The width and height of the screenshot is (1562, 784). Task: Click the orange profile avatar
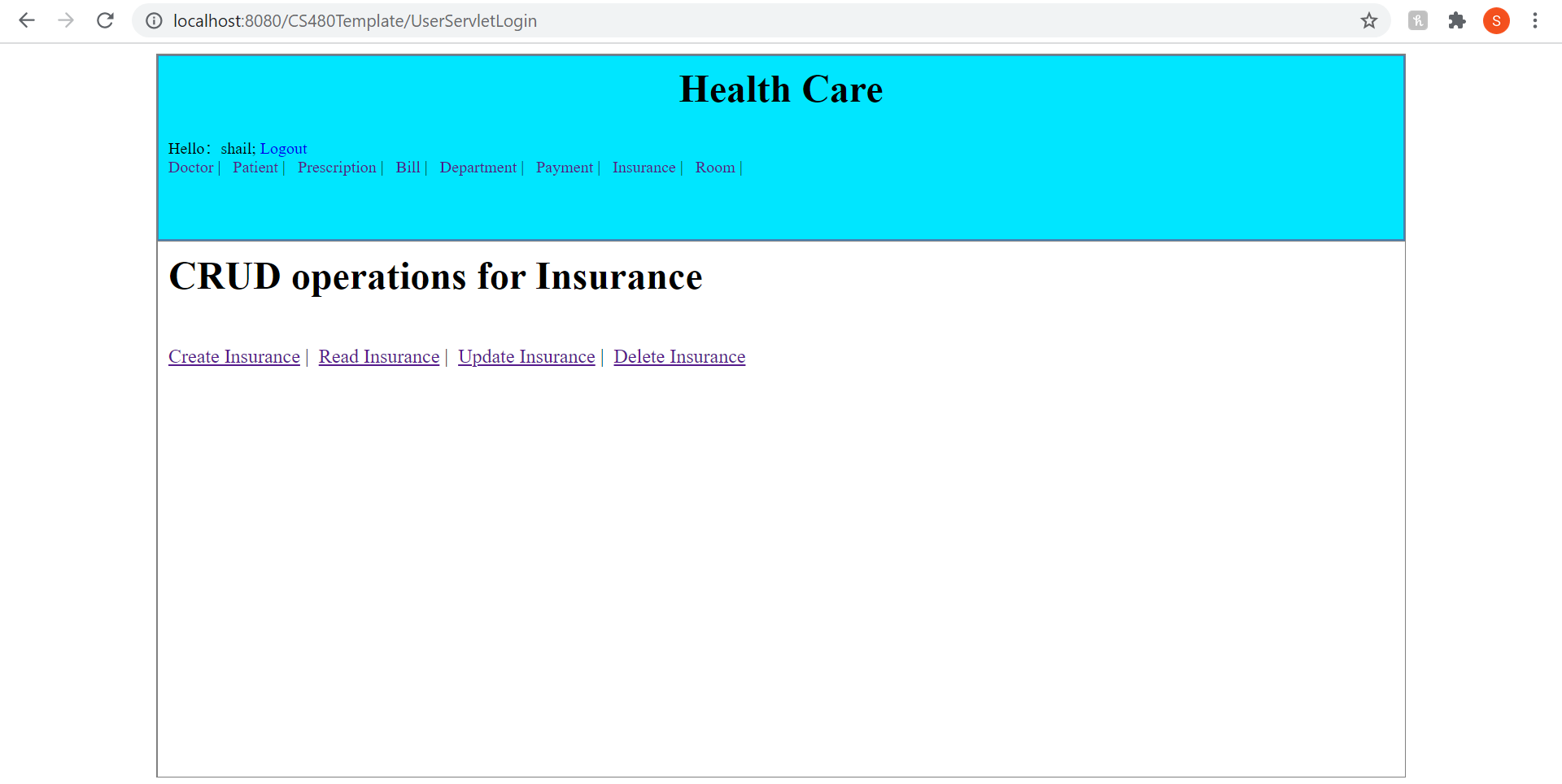tap(1496, 20)
